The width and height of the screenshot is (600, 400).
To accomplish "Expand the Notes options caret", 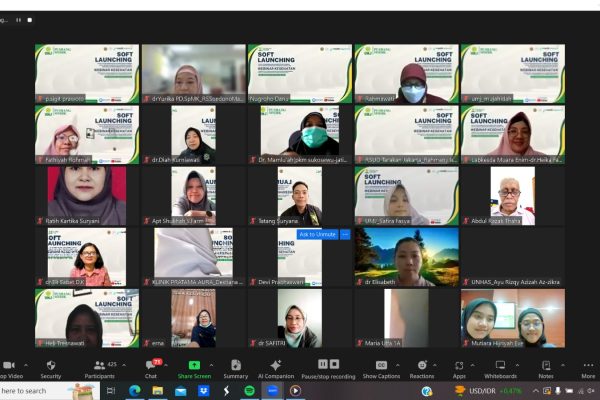I will (562, 366).
